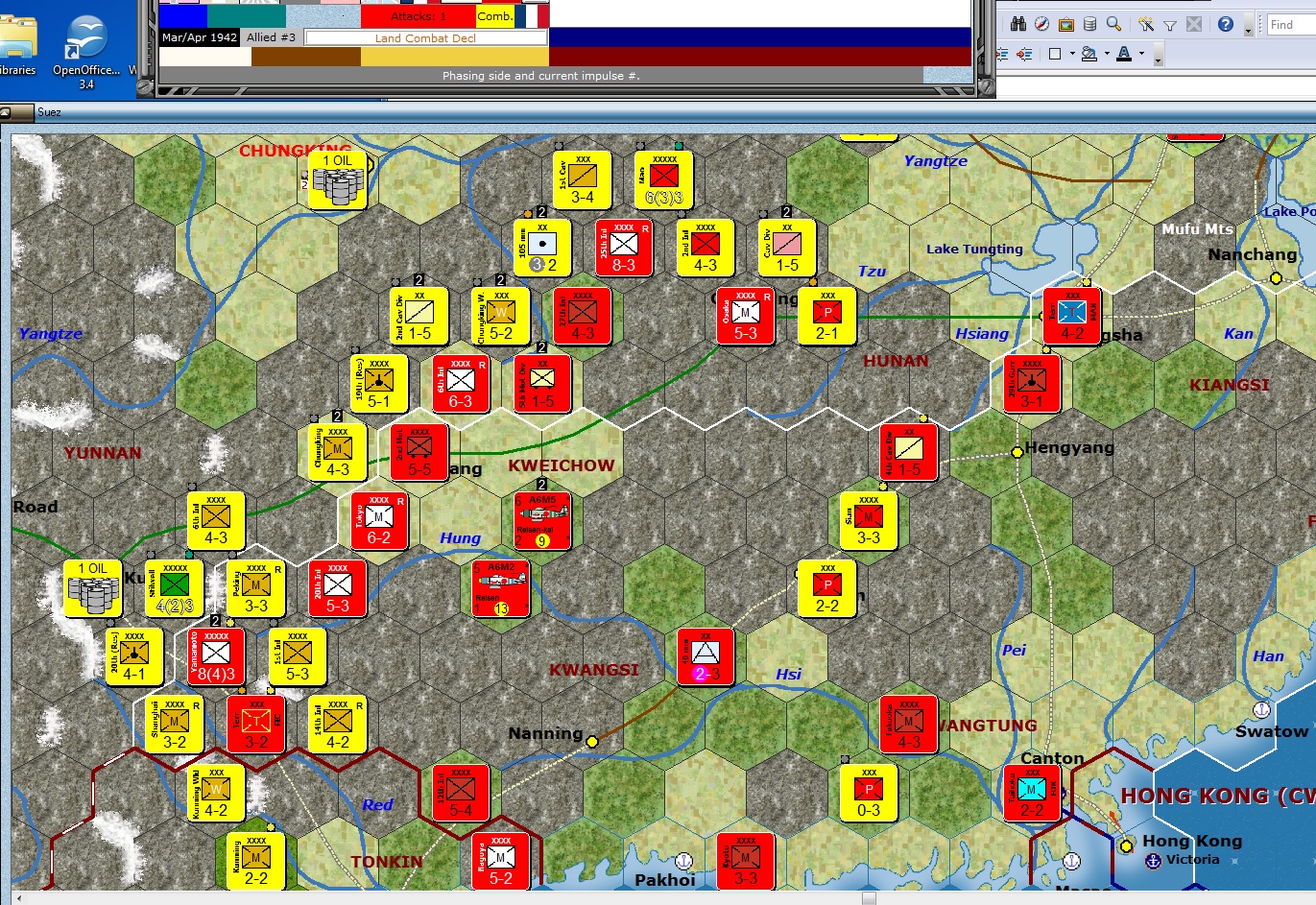Select the Peking 3-3 yellow counter
1316x905 pixels.
256,589
